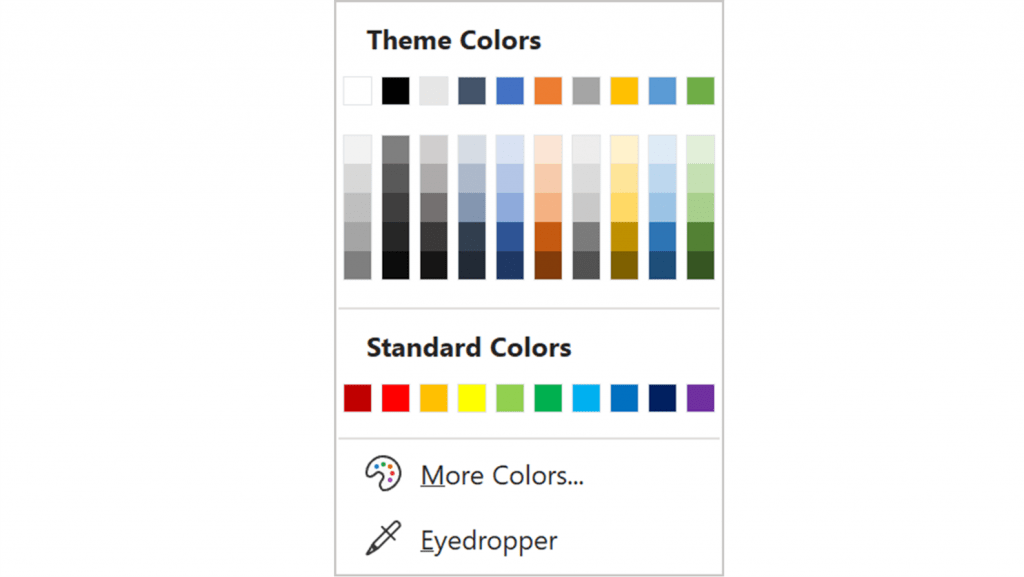Pick the dark blue theme color
This screenshot has height=577, width=1024.
pos(471,90)
